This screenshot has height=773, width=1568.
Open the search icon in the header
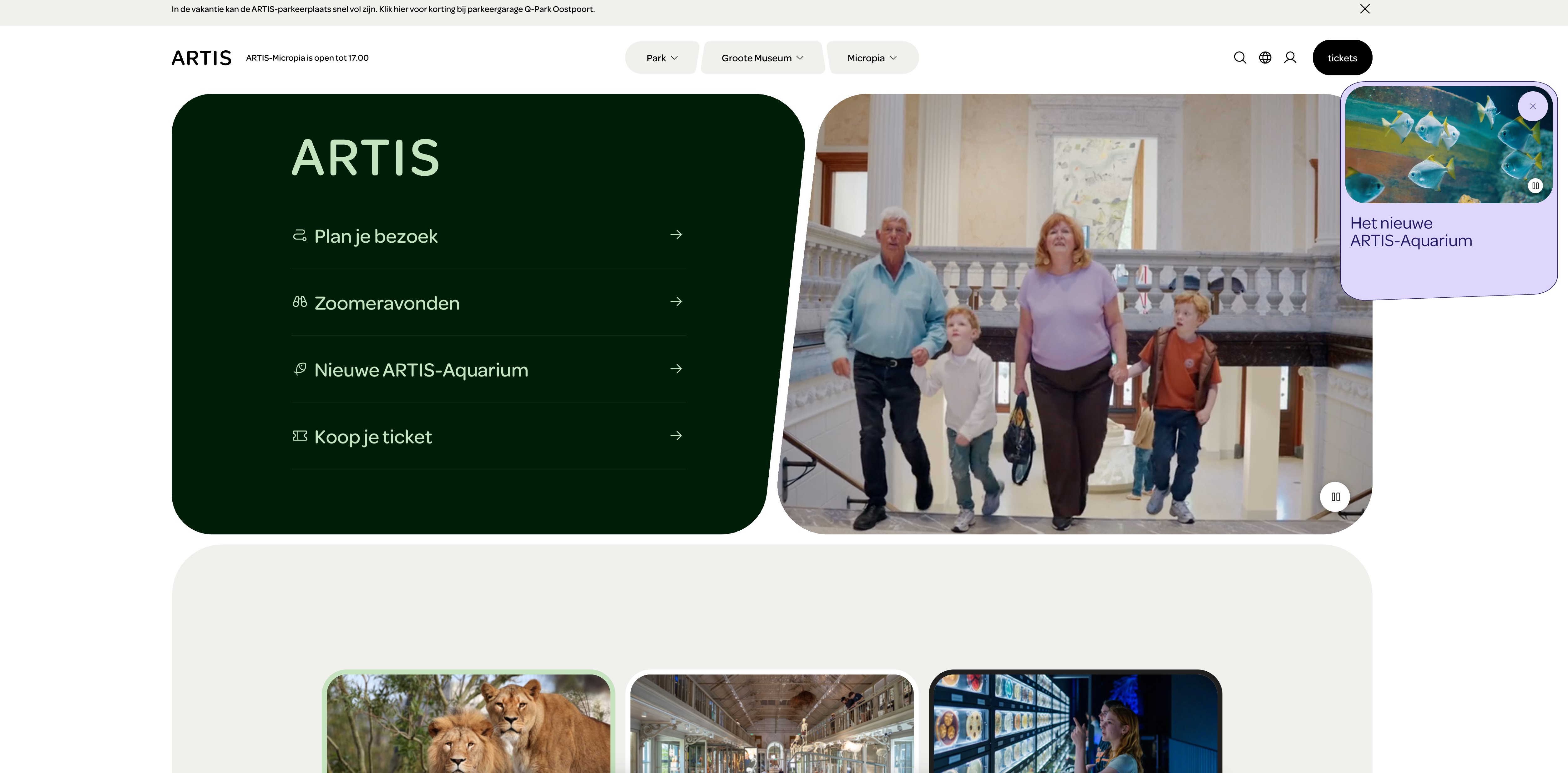pyautogui.click(x=1240, y=58)
